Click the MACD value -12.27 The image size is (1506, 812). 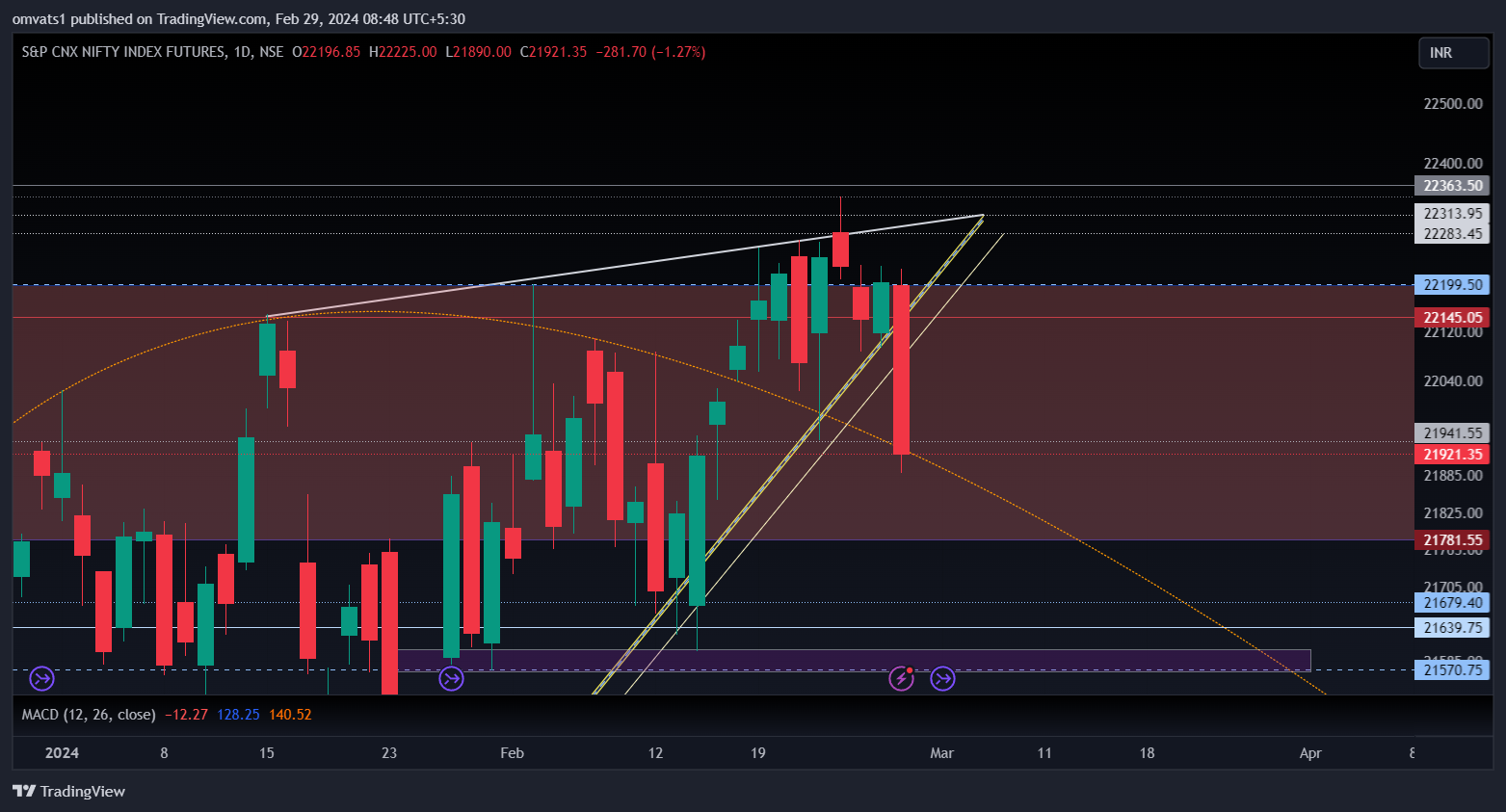(186, 715)
